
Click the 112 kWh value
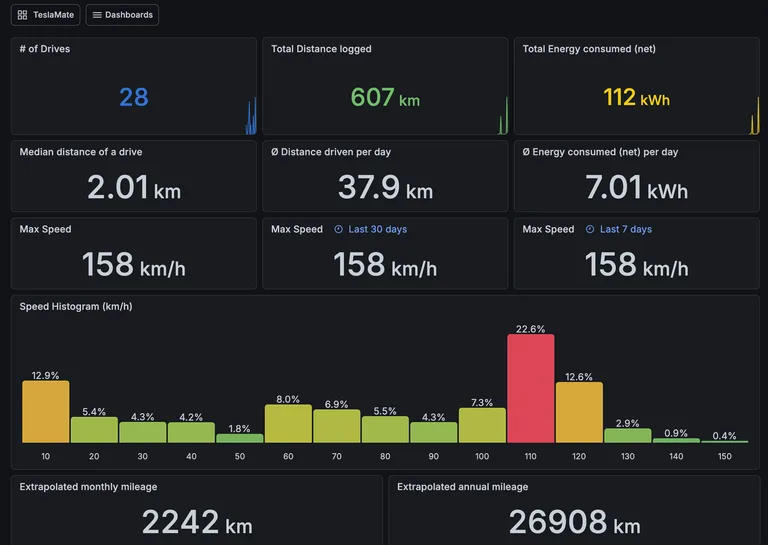pos(636,97)
